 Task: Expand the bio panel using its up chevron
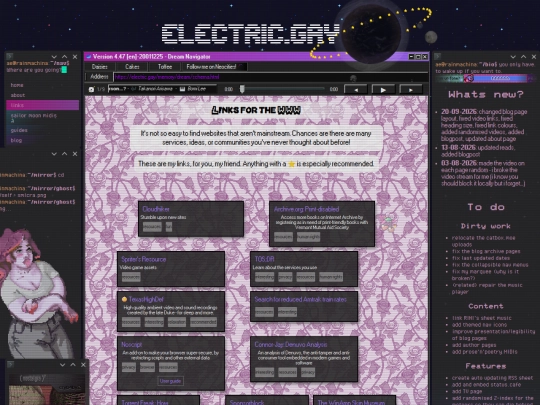523,56
